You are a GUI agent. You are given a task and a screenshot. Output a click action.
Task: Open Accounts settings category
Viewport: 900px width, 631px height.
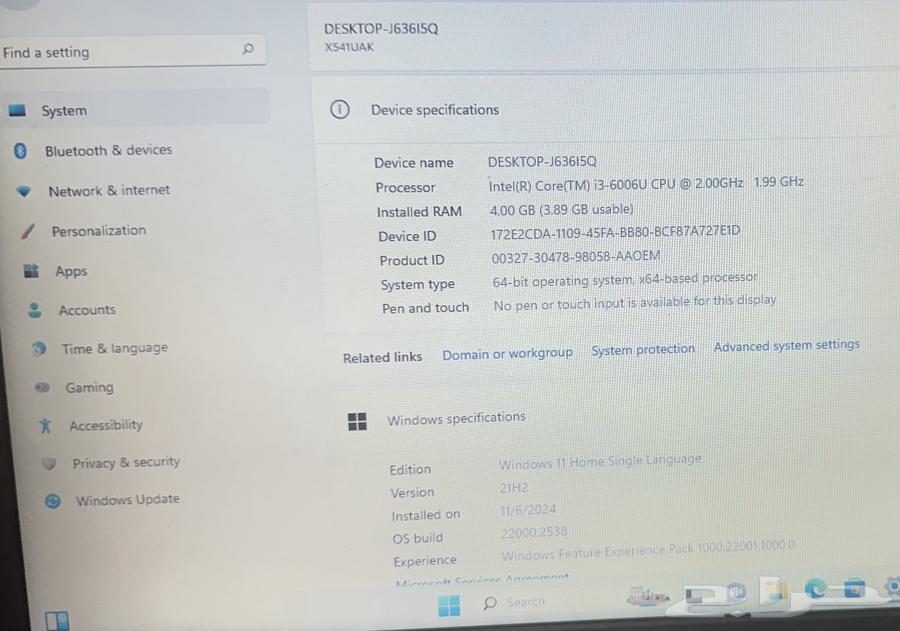87,310
